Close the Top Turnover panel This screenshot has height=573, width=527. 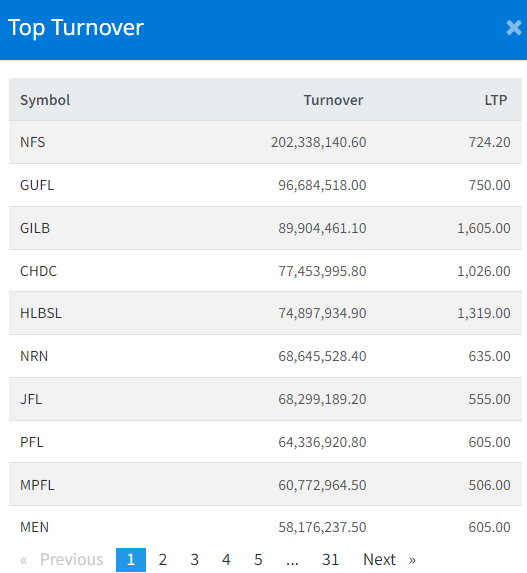click(x=513, y=27)
